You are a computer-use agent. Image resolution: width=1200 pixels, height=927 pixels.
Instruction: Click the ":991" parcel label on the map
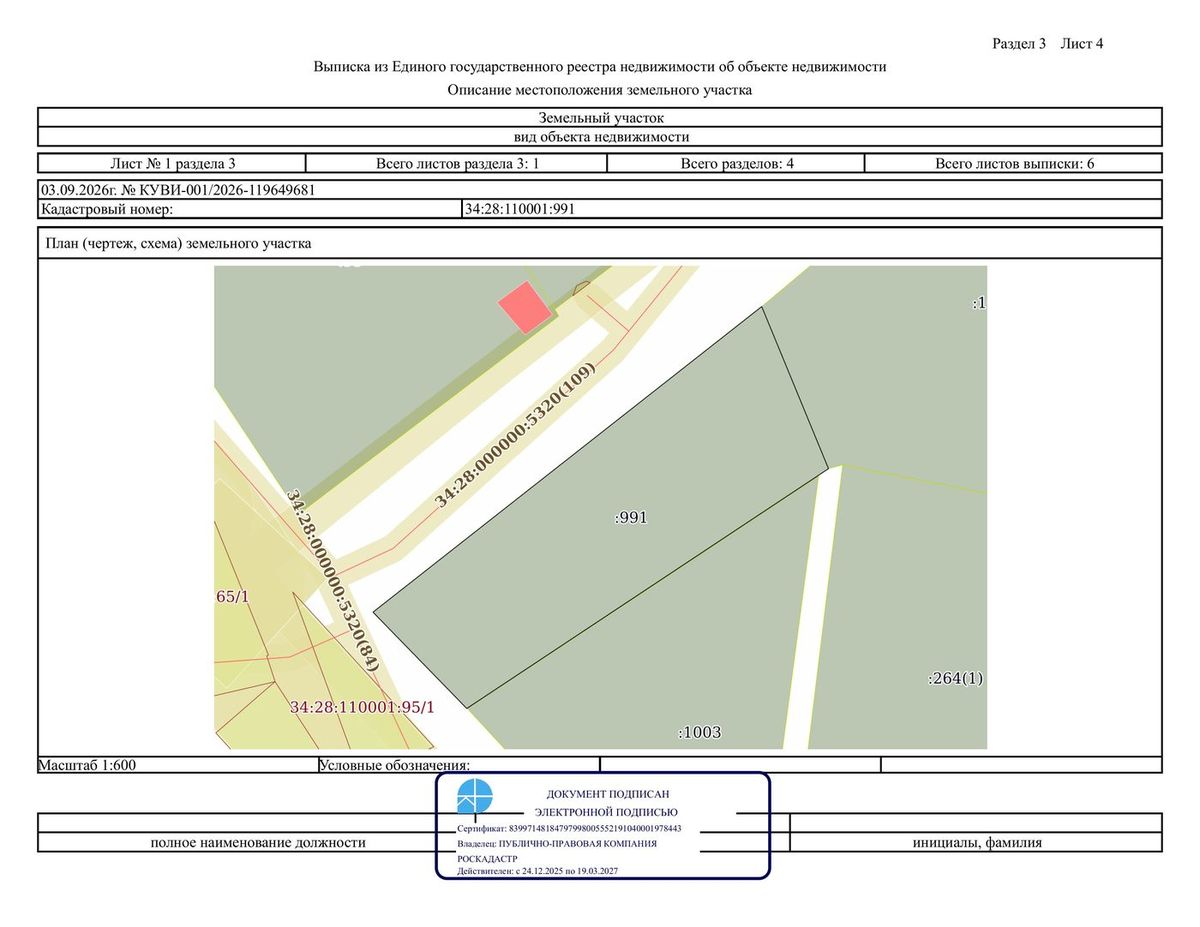[x=632, y=518]
